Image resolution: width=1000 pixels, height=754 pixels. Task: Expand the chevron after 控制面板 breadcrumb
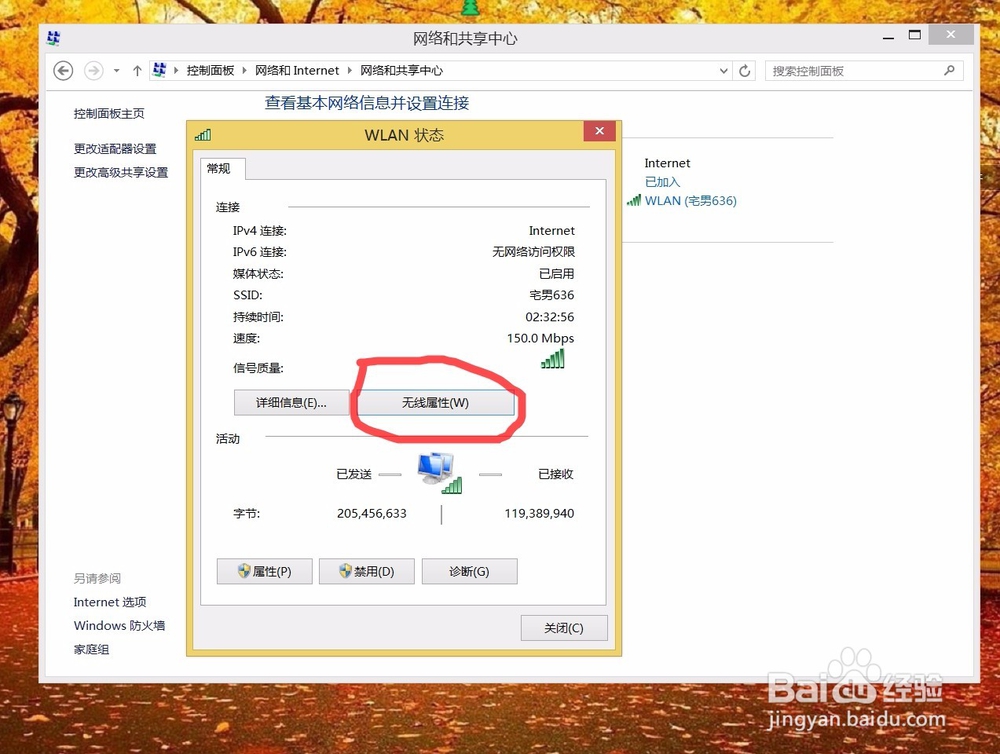click(x=243, y=70)
